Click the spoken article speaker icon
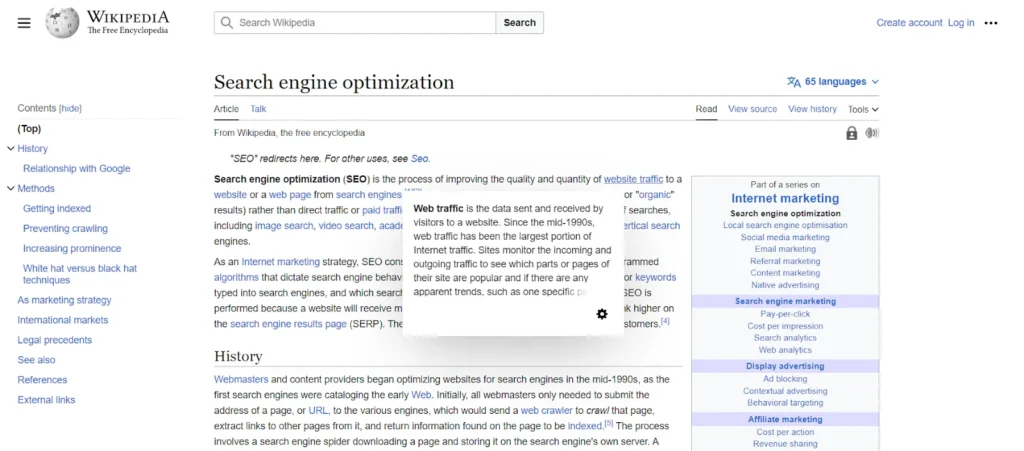 coord(872,133)
